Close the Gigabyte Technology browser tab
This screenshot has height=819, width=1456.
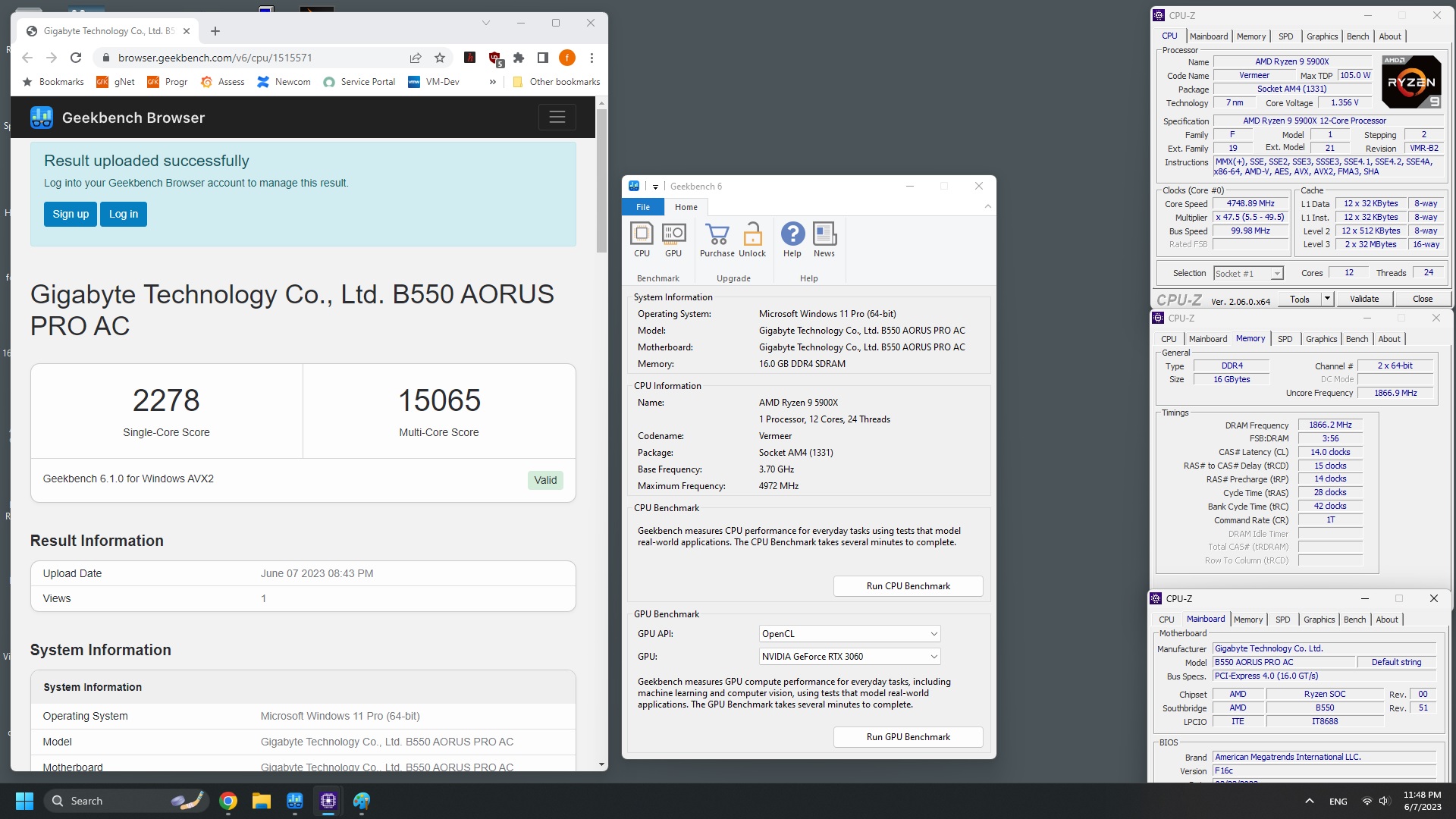tap(187, 31)
